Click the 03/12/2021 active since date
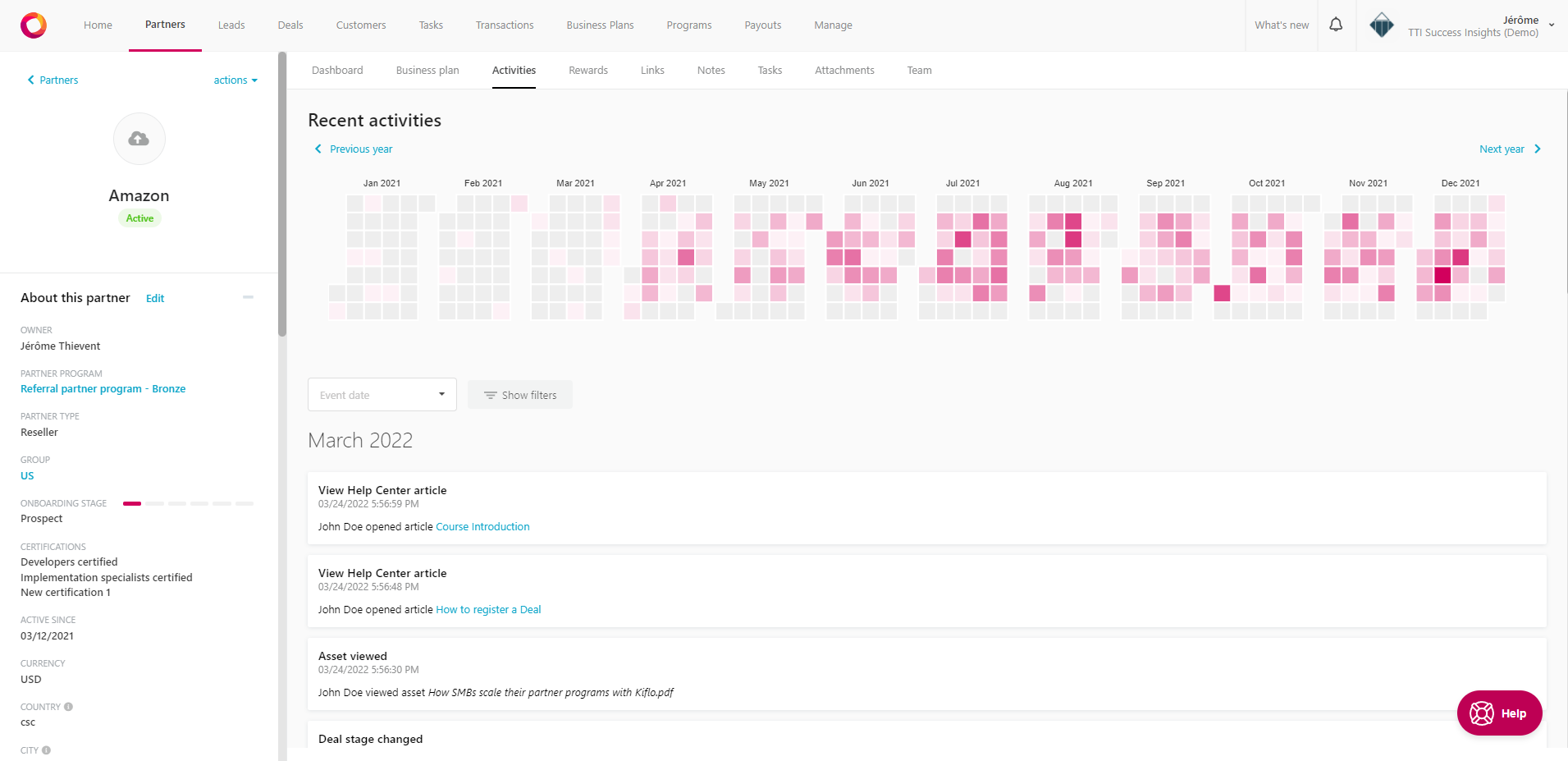The image size is (1568, 761). [x=47, y=636]
